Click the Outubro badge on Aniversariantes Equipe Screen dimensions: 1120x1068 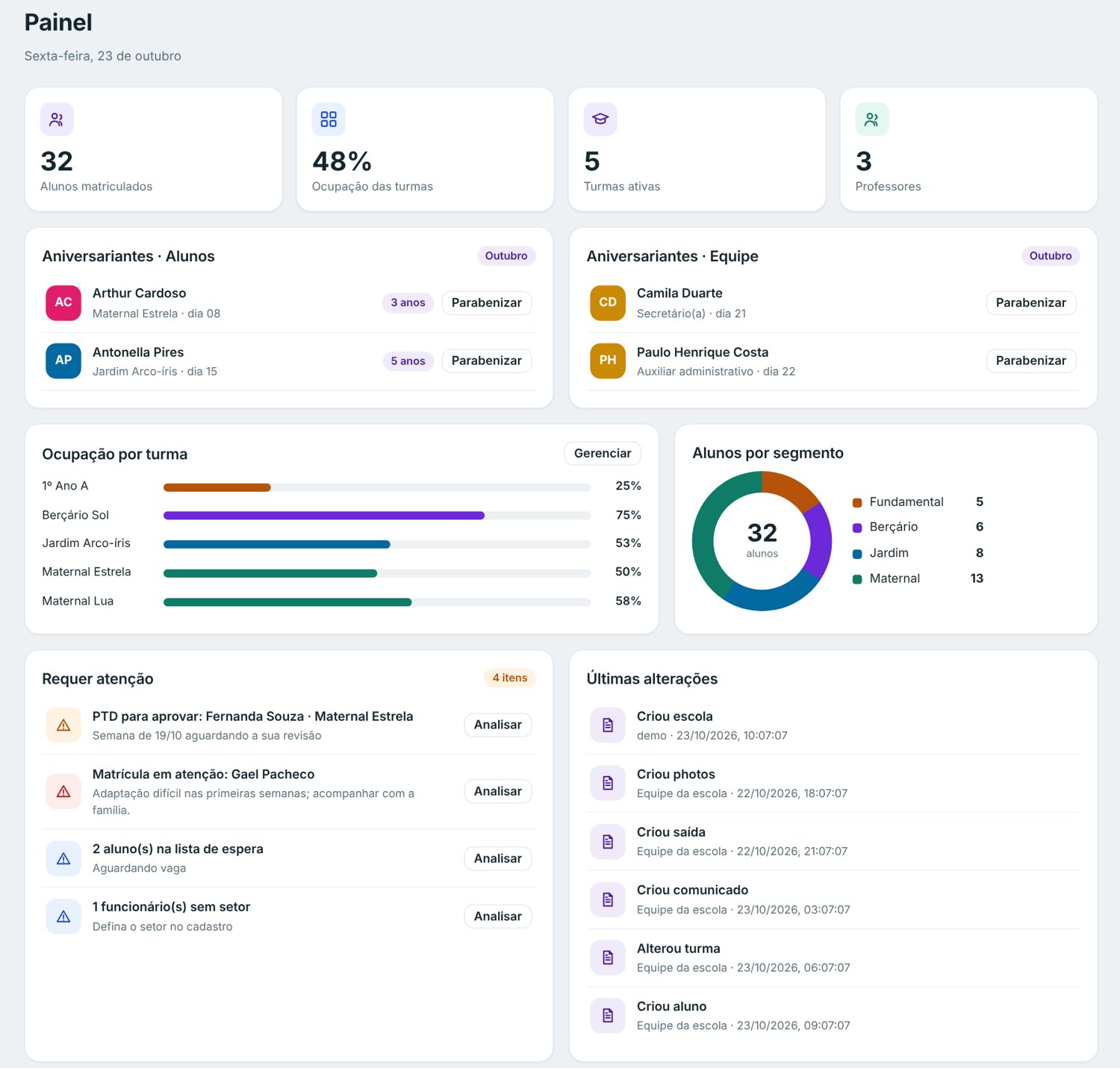click(1051, 256)
